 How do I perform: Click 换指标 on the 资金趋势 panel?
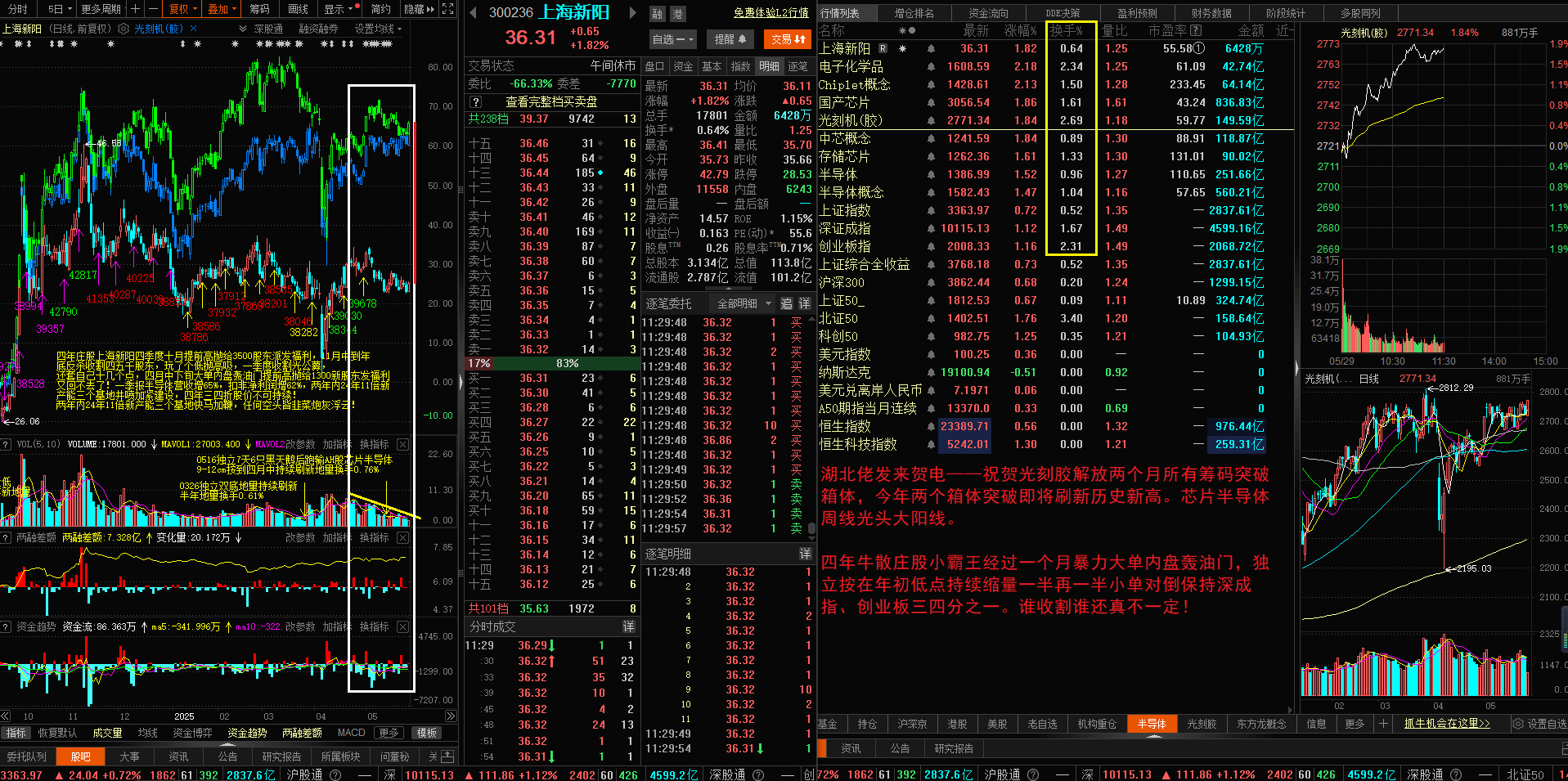[374, 626]
